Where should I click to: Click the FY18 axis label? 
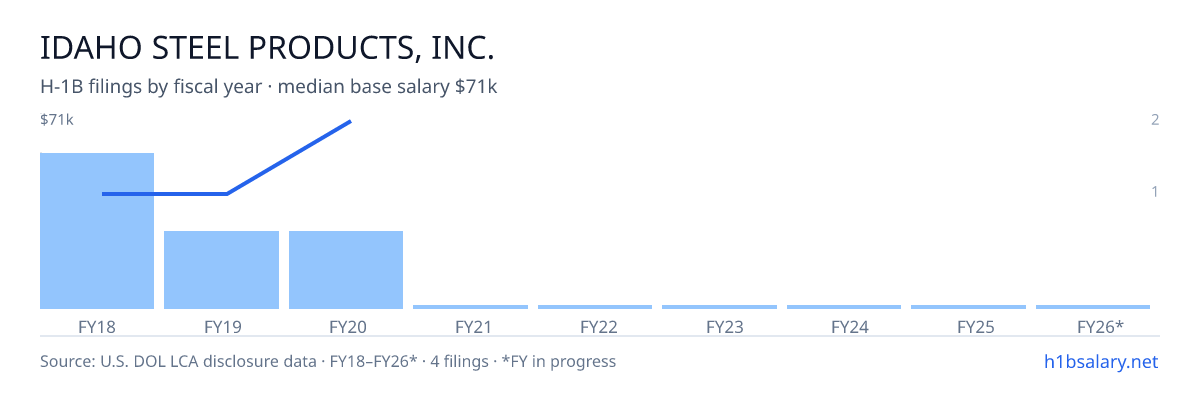click(x=97, y=326)
